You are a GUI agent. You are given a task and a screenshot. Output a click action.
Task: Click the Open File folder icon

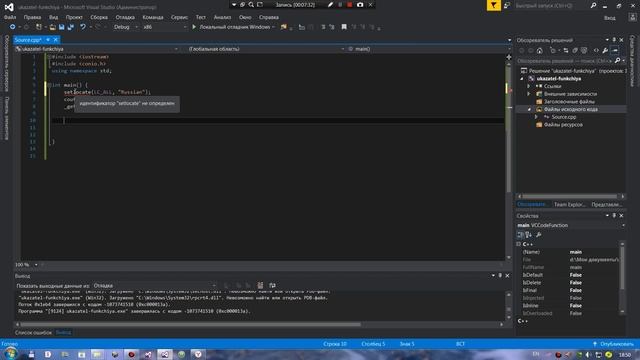tap(53, 27)
